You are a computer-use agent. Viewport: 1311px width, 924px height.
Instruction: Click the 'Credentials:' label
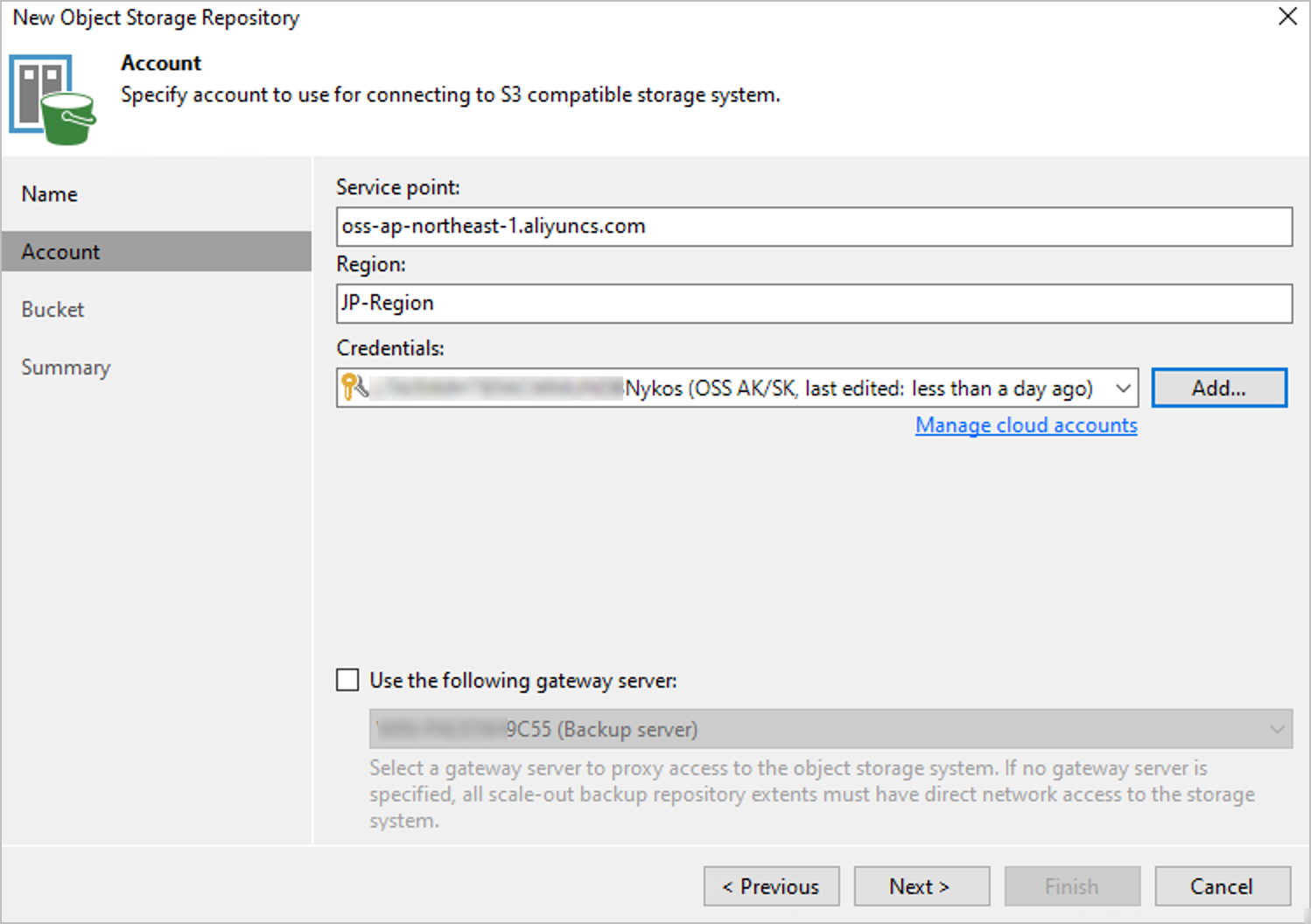[390, 348]
